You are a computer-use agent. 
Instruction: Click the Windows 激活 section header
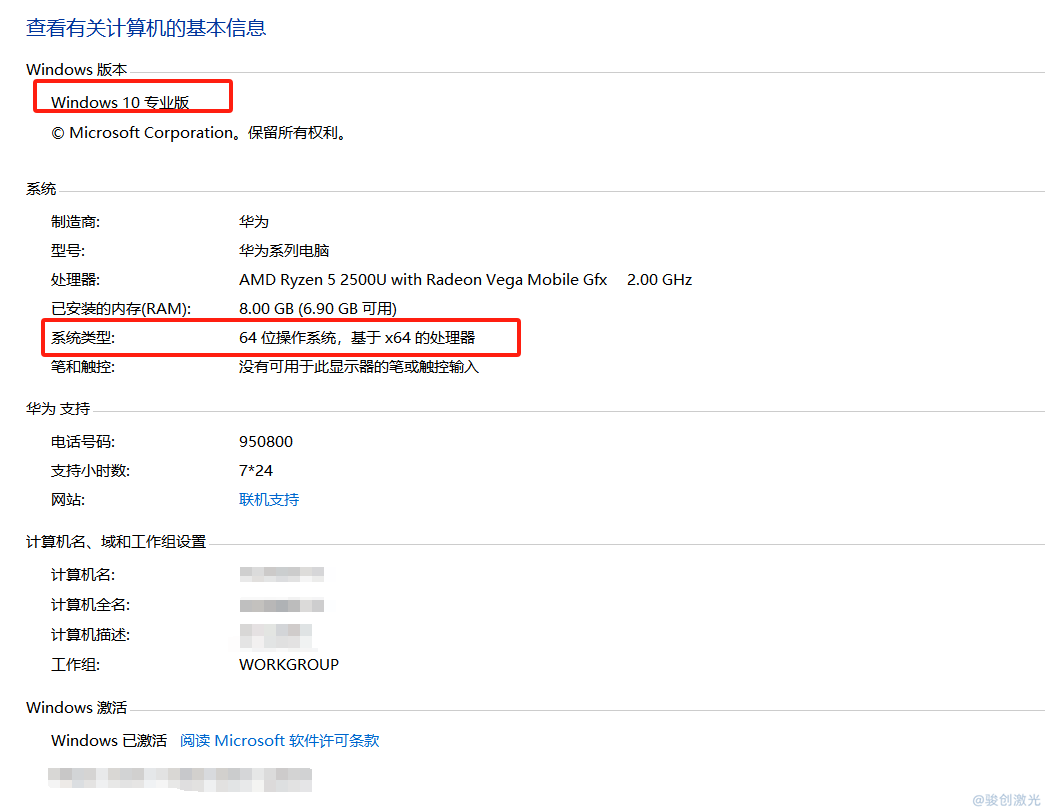tap(77, 707)
